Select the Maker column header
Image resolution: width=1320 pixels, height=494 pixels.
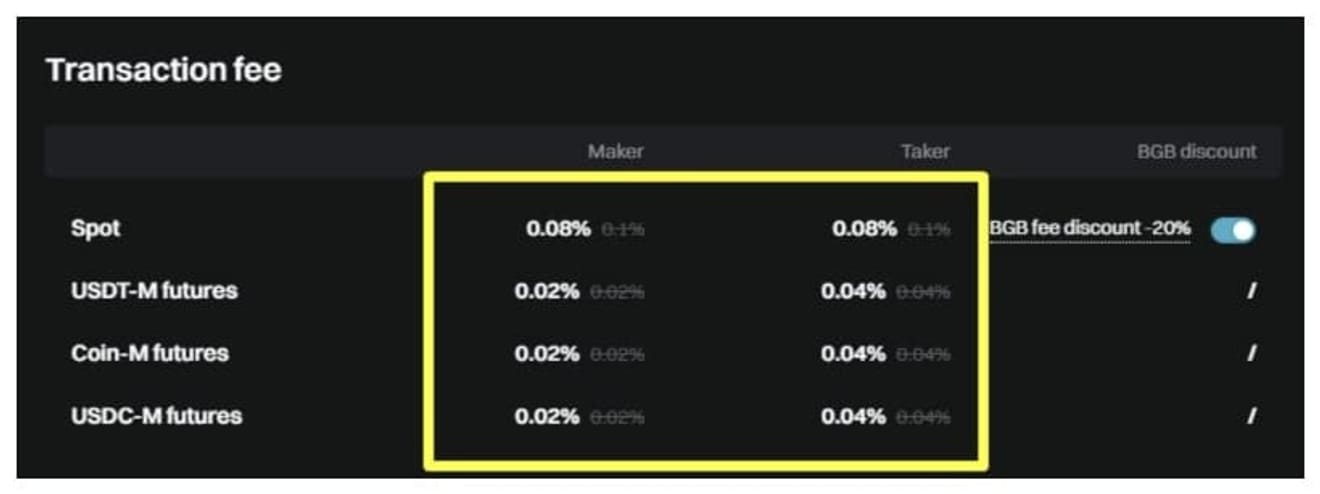615,152
